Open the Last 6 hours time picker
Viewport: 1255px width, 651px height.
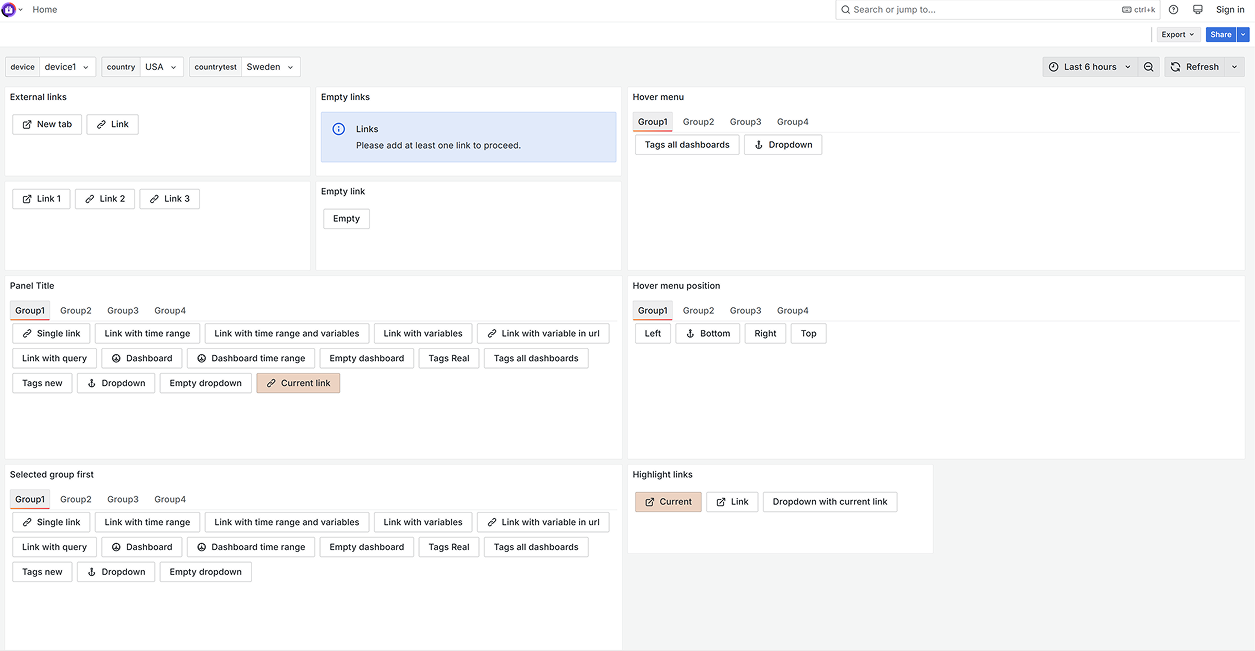[1091, 67]
